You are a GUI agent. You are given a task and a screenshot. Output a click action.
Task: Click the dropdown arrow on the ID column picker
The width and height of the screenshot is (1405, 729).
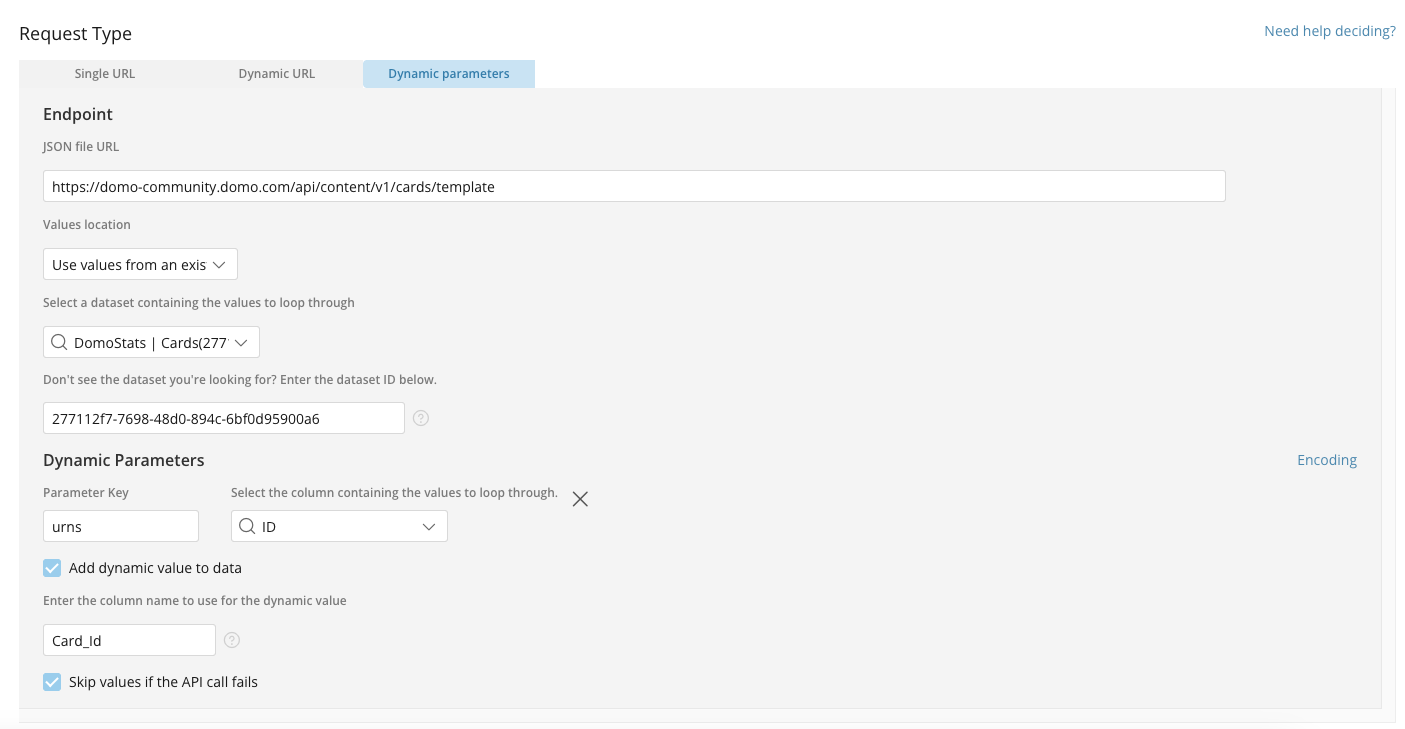(x=429, y=526)
